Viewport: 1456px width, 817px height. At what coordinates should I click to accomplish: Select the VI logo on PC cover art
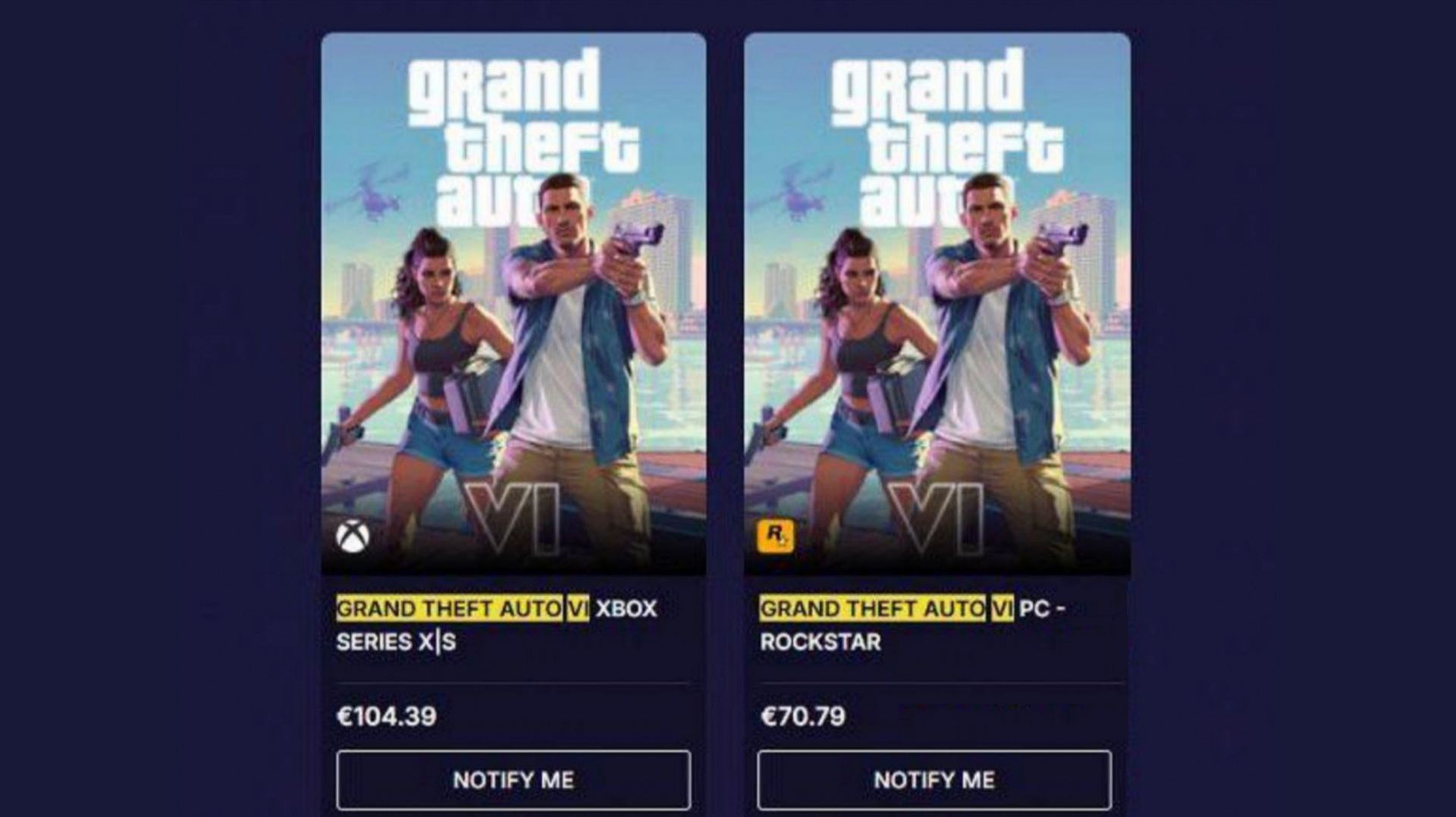pos(936,519)
